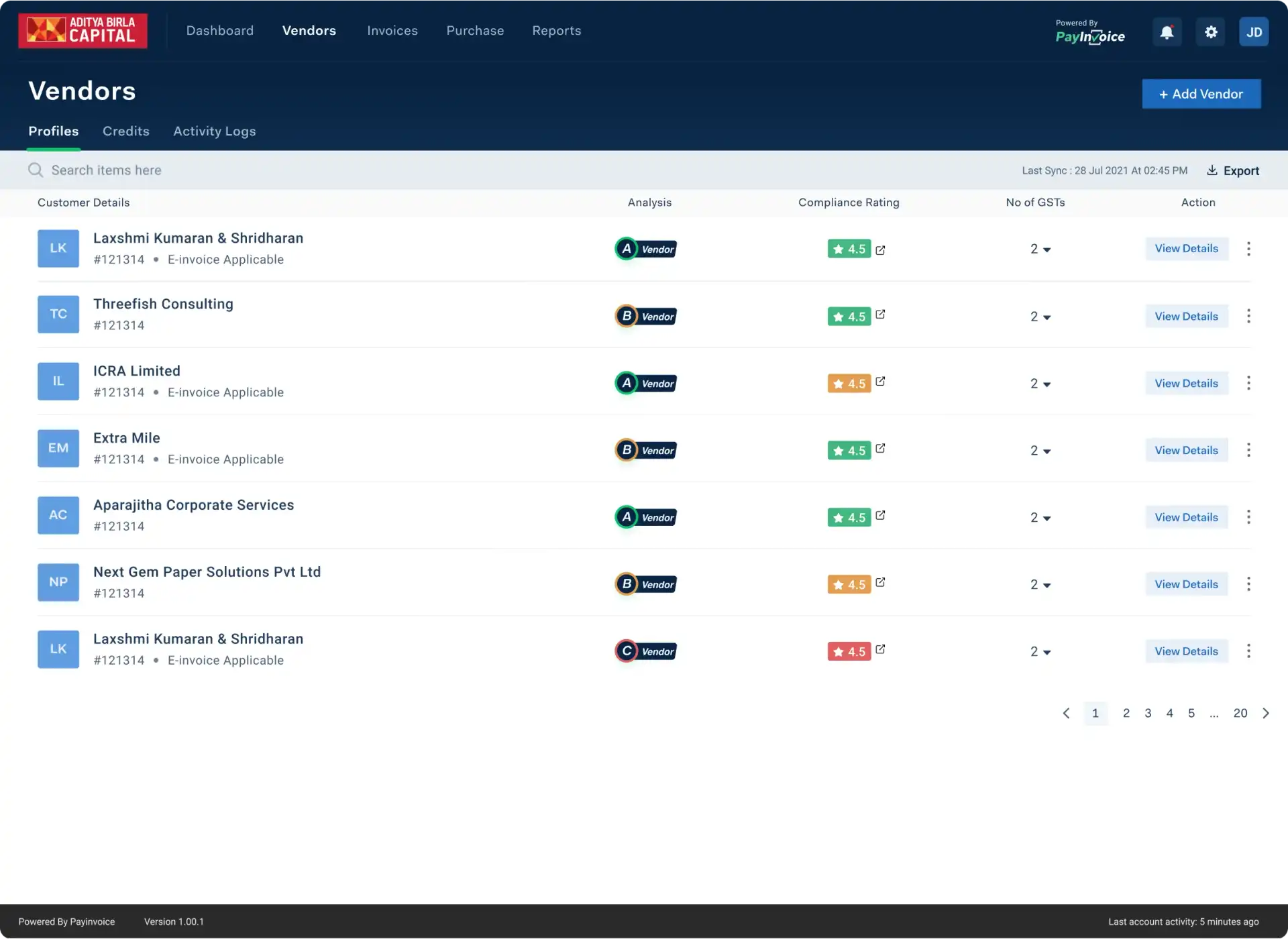Screen dimensions: 1288x939
Task: Open more options for Extra Mile row
Action: [1248, 450]
